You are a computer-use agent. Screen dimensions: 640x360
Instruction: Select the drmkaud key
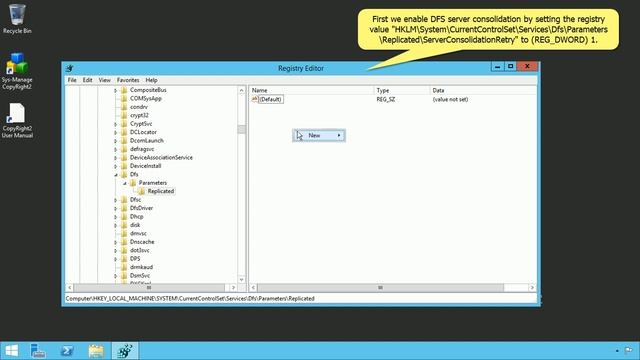pos(142,267)
